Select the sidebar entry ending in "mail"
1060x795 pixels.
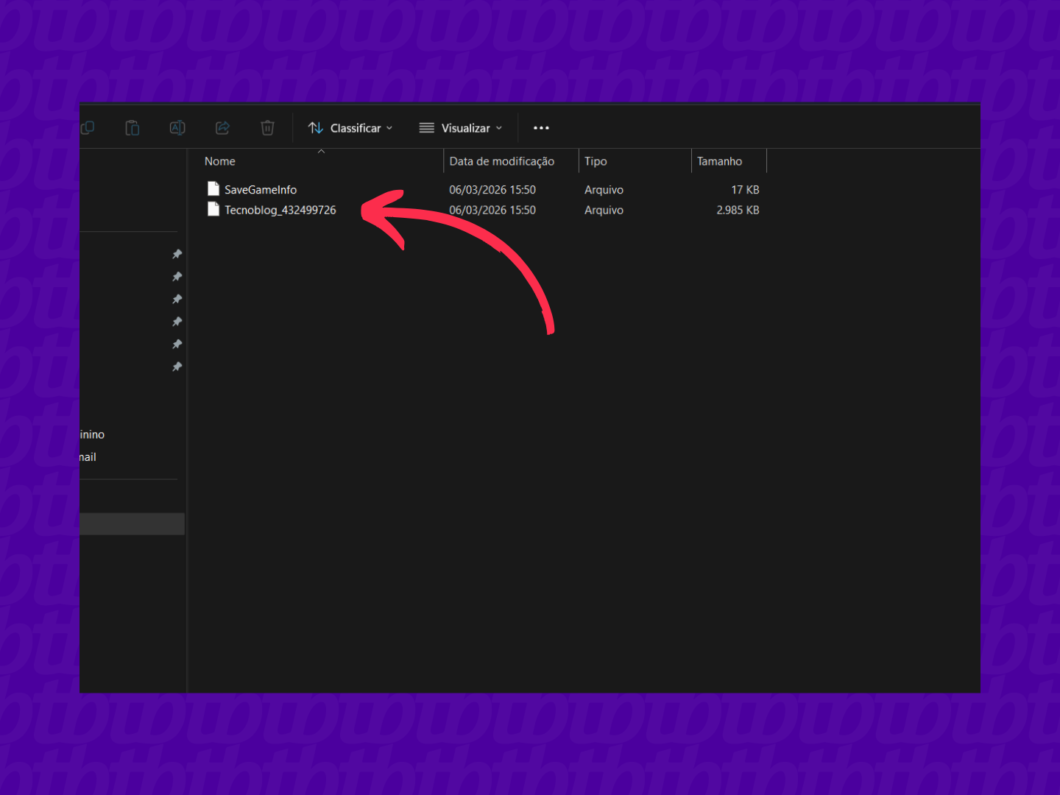point(88,457)
